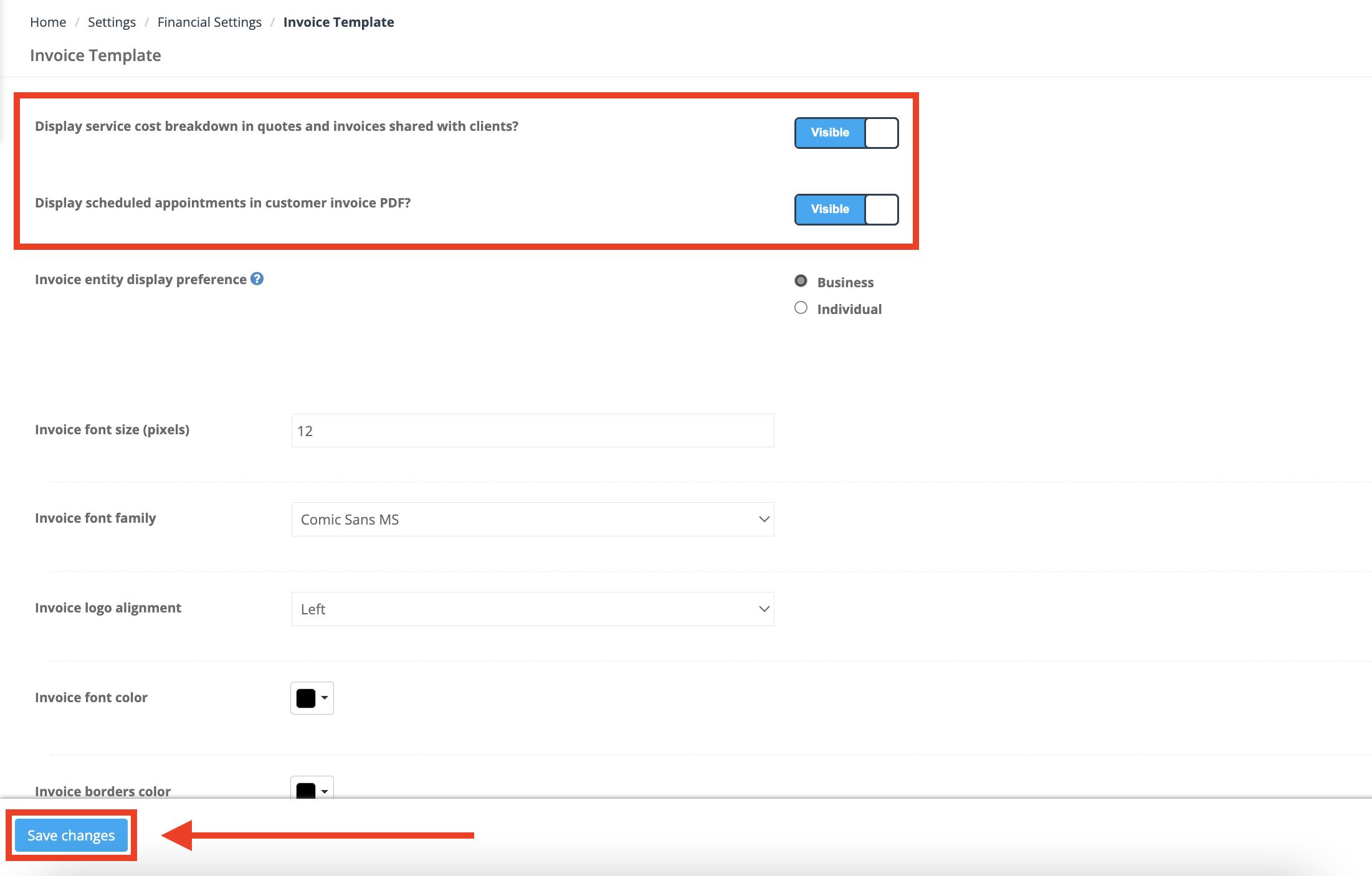This screenshot has height=876, width=1372.
Task: Click the help icon beside entity display preference
Action: (257, 279)
